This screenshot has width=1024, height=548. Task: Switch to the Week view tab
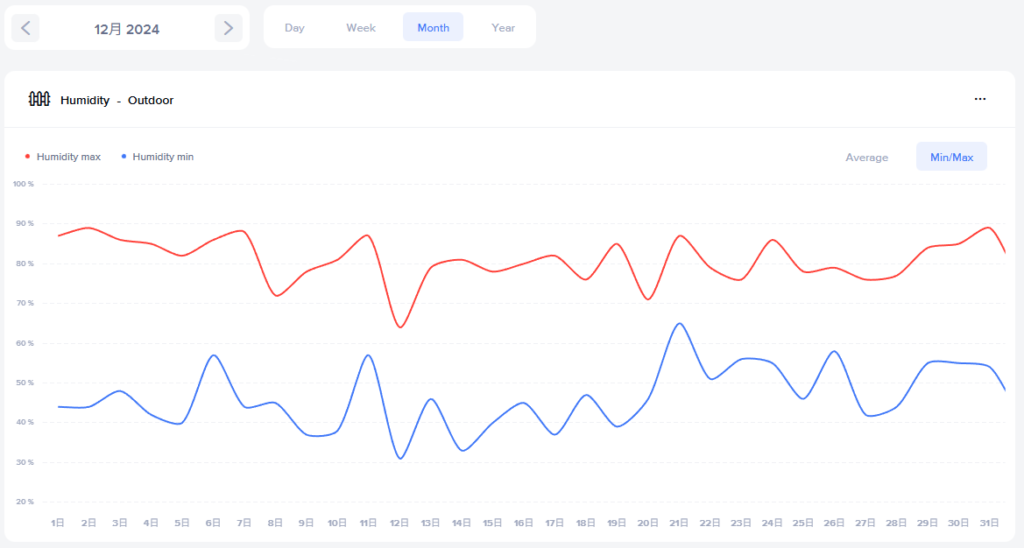[x=361, y=27]
